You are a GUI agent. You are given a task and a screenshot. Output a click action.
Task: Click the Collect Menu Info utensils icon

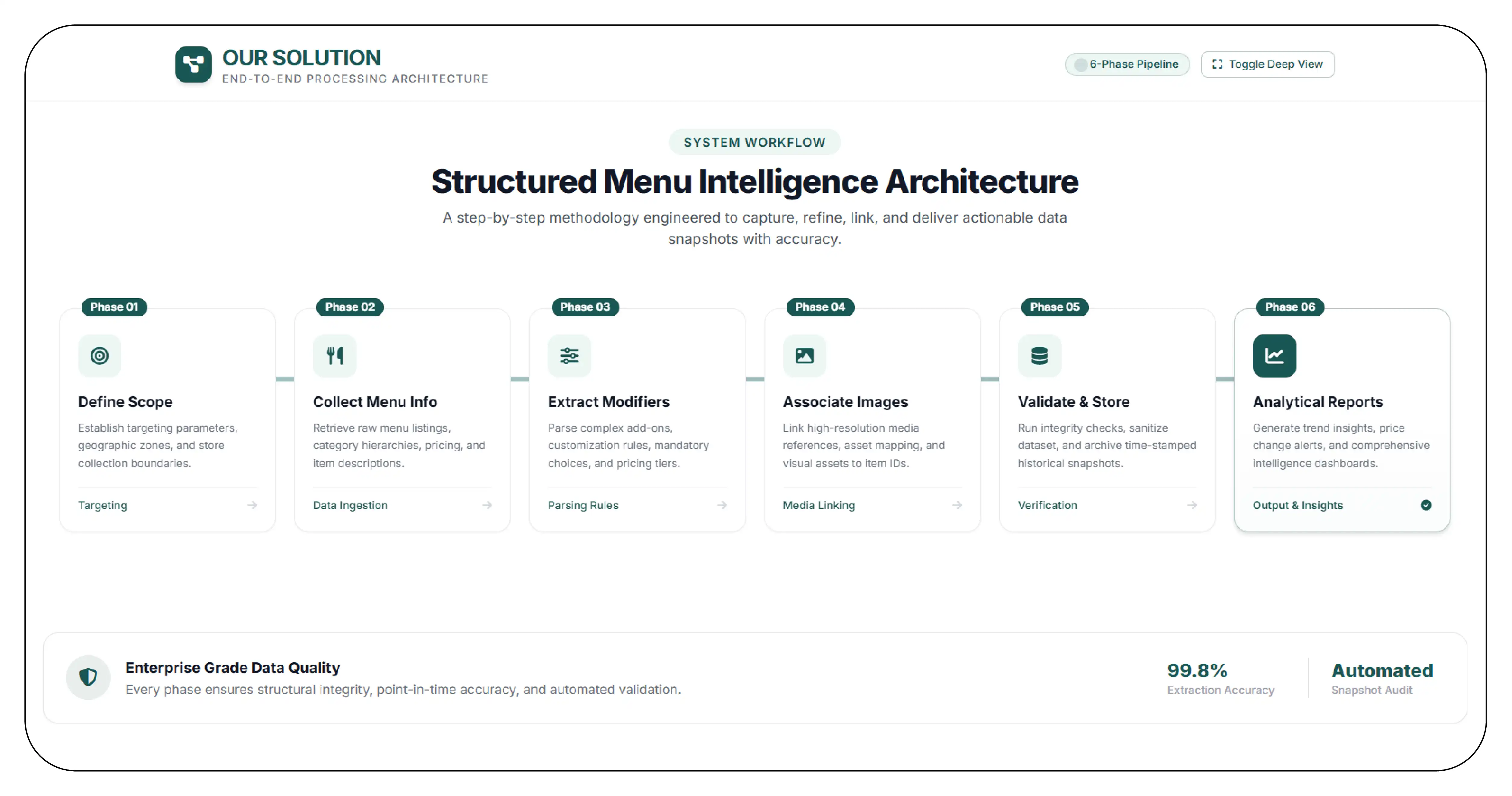[x=335, y=356]
